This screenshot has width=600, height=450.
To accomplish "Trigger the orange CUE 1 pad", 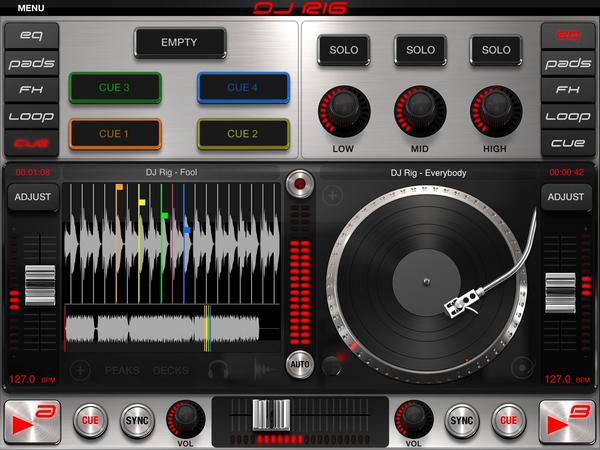I will (115, 134).
